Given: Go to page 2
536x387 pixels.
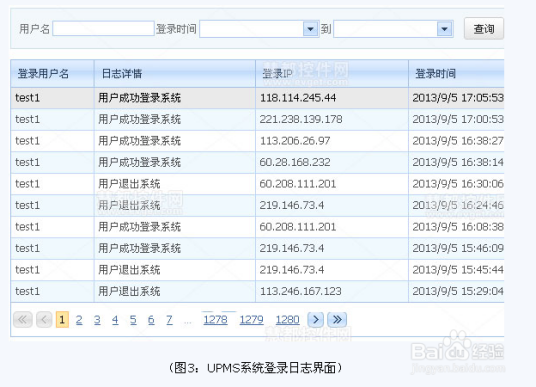Looking at the screenshot, I should [79, 320].
